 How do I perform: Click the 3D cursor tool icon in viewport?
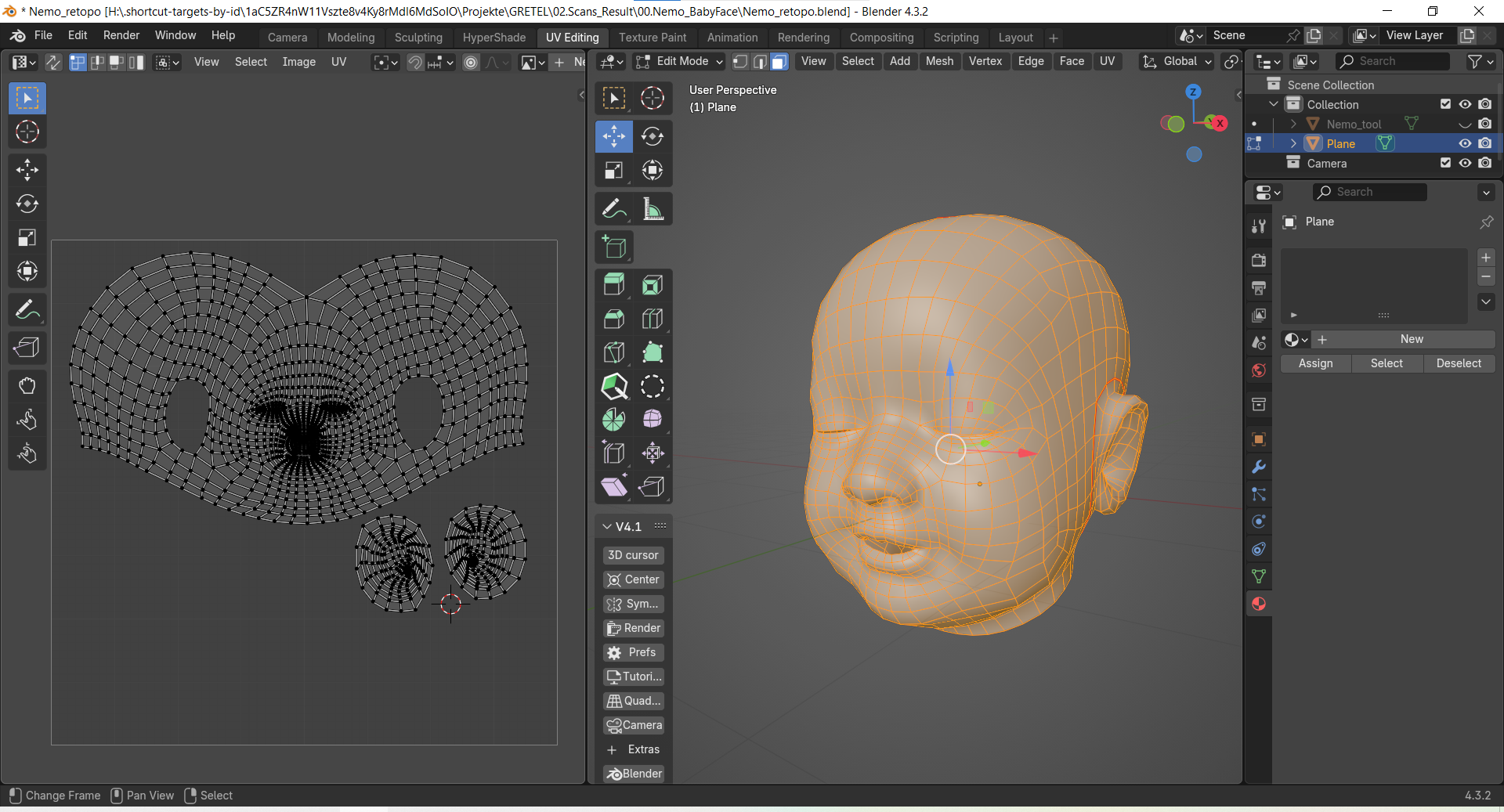653,98
